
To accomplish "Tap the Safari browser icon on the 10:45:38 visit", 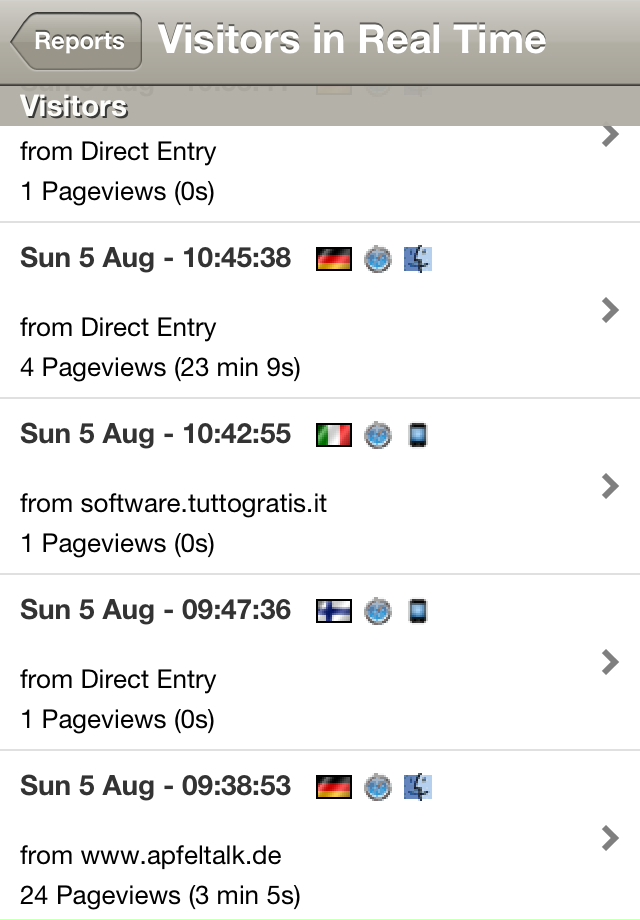I will pos(378,259).
